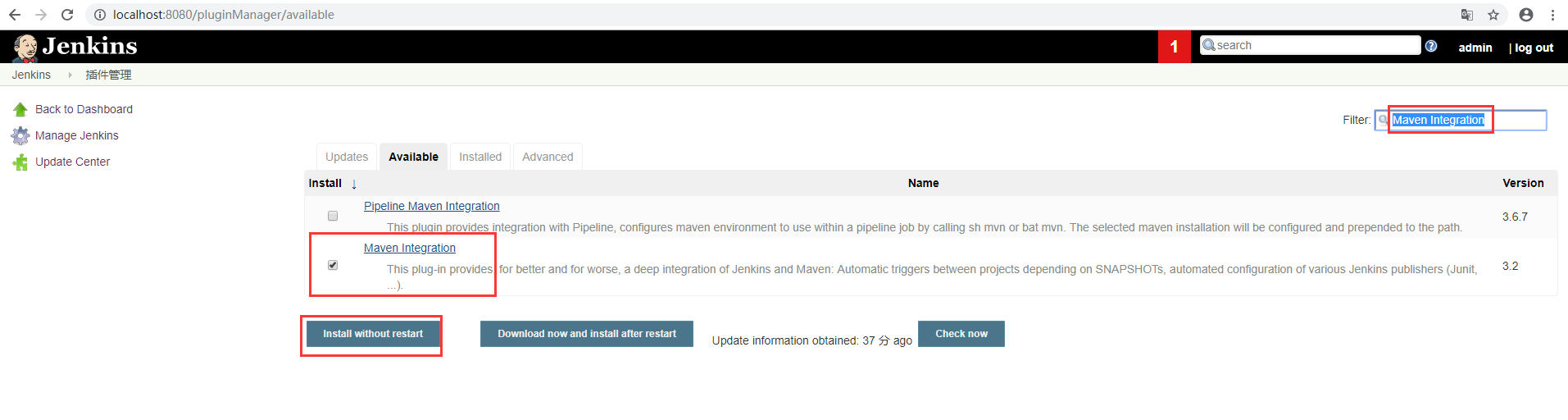
Task: Bookmark this page with the star icon
Action: coord(1493,15)
